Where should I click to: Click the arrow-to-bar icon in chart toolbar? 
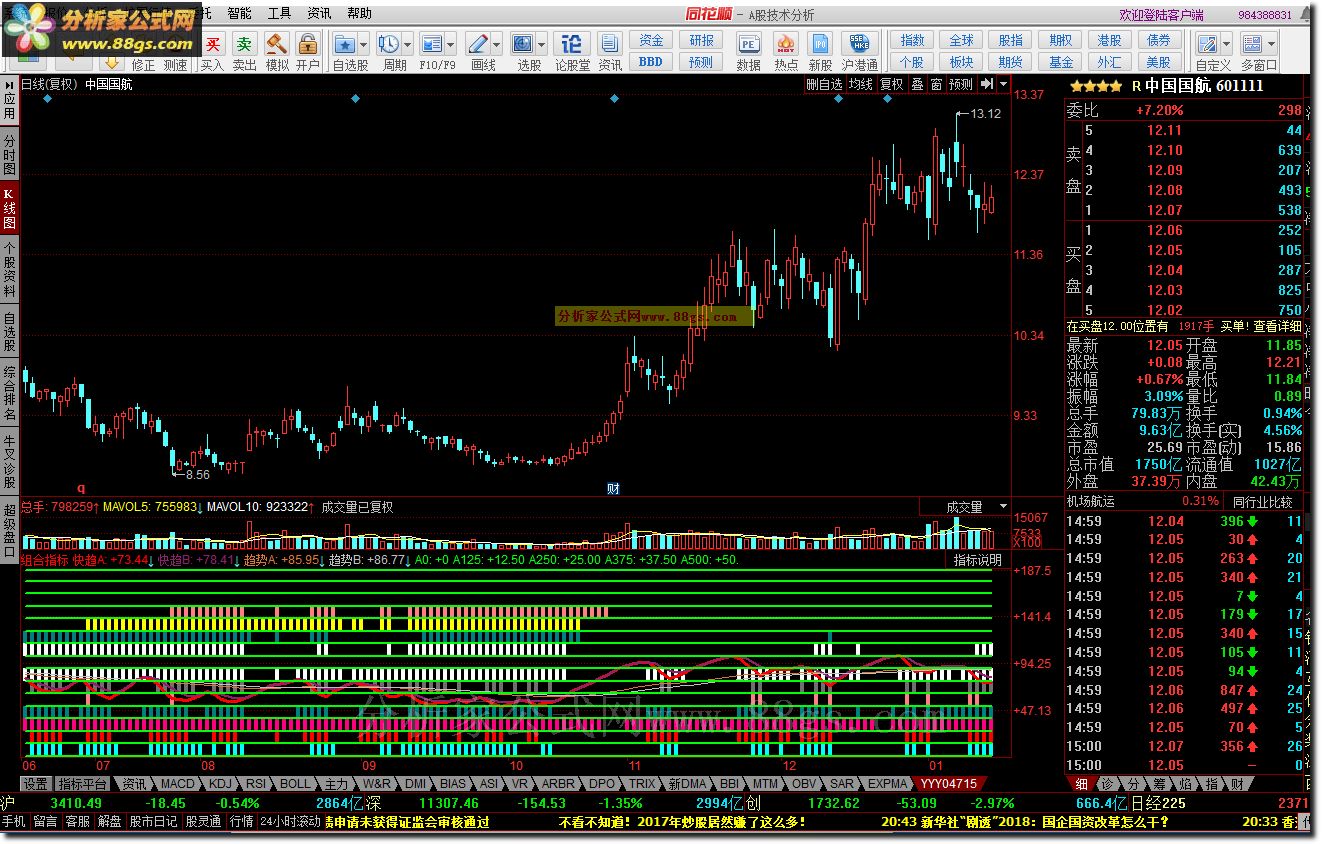pyautogui.click(x=987, y=84)
